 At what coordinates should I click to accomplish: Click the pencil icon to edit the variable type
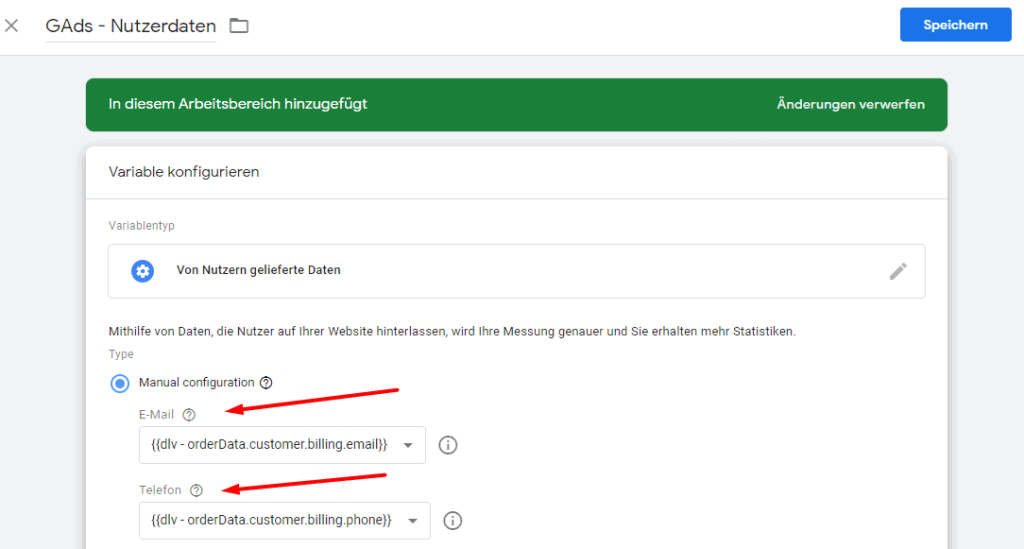pos(898,271)
